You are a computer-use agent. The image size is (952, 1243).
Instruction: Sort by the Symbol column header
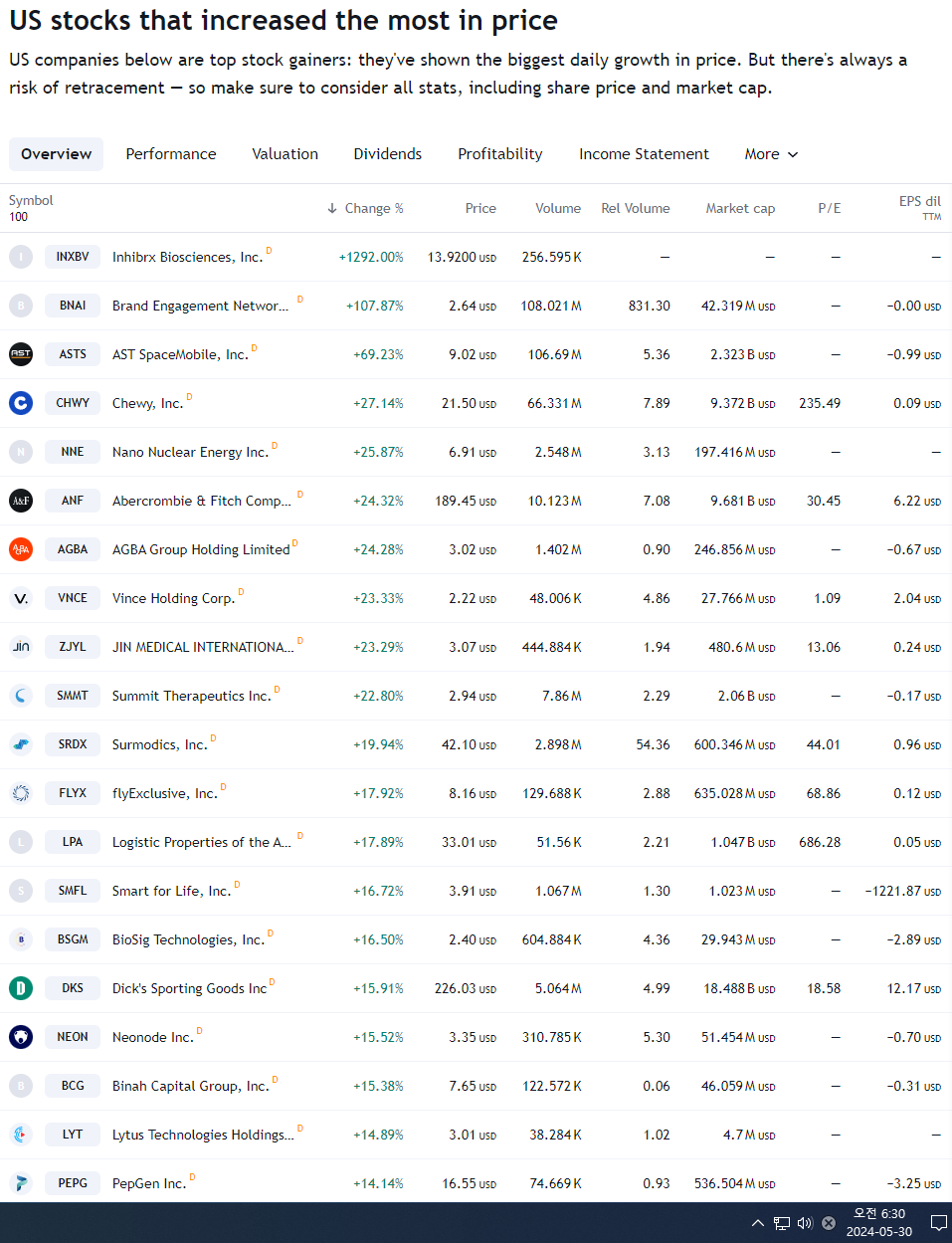pos(31,201)
